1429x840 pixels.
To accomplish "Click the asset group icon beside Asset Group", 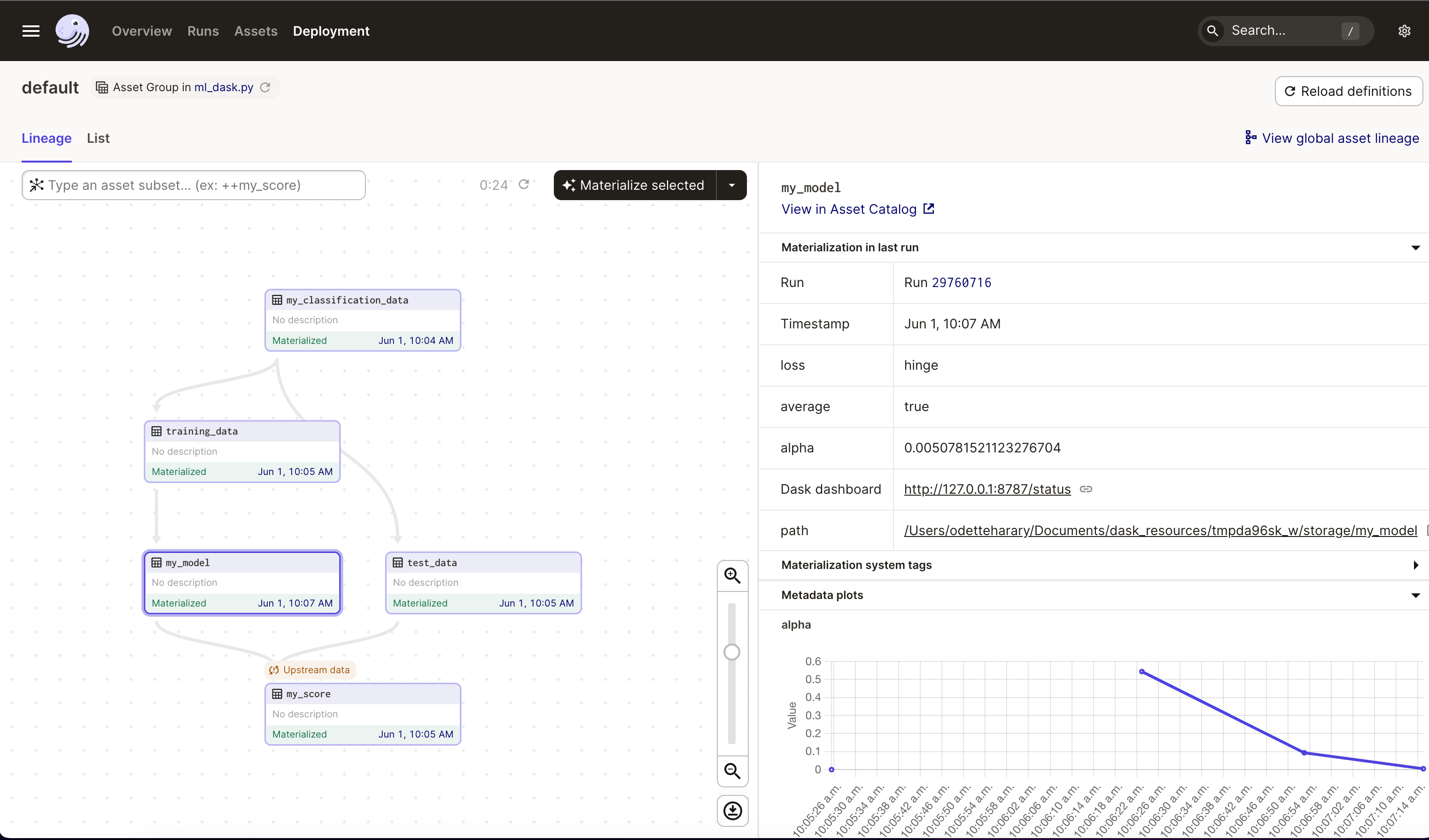I will pyautogui.click(x=101, y=87).
